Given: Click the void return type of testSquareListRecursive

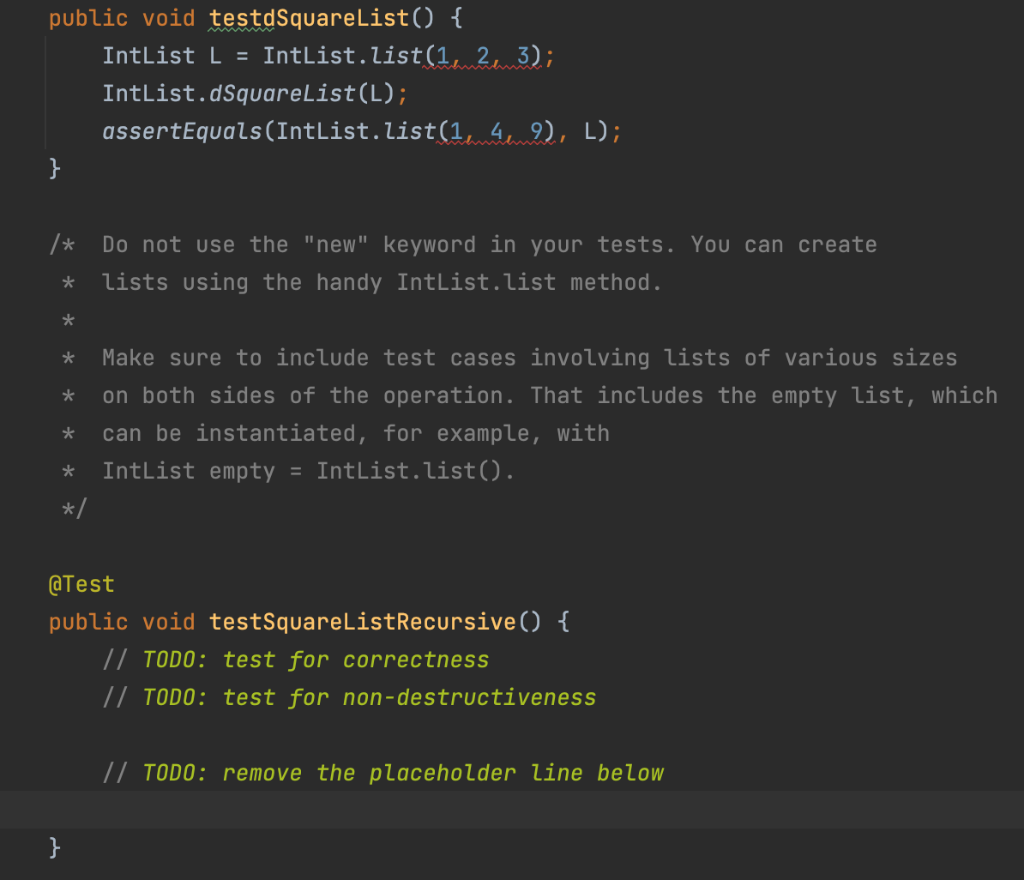Looking at the screenshot, I should [167, 621].
